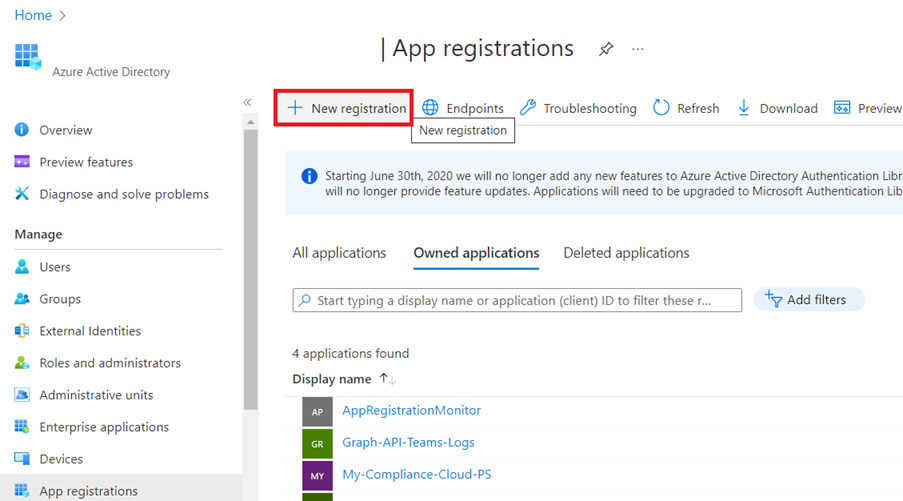Click the Roles and administrators icon

(x=22, y=363)
